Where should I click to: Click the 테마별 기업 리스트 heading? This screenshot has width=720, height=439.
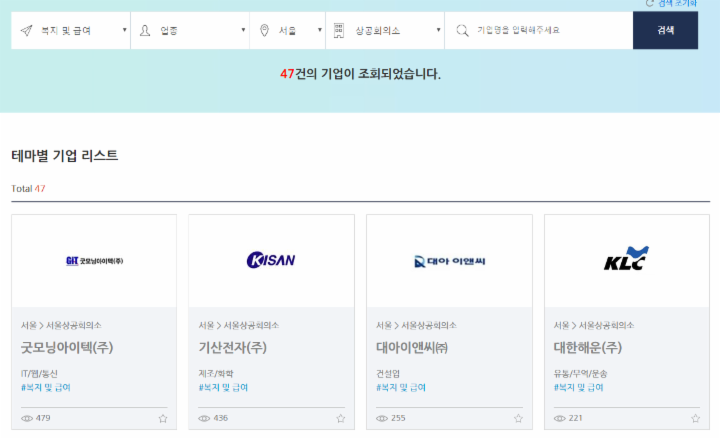point(65,156)
